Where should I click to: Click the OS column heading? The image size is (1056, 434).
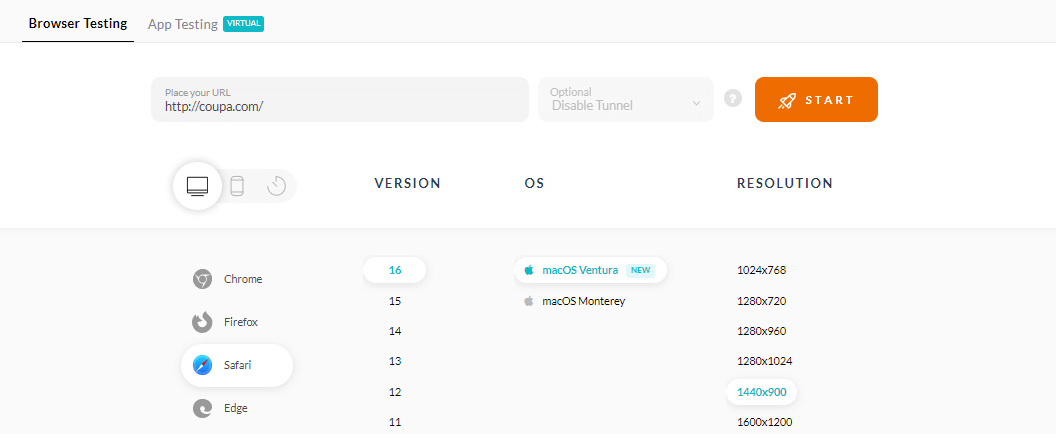pyautogui.click(x=534, y=183)
